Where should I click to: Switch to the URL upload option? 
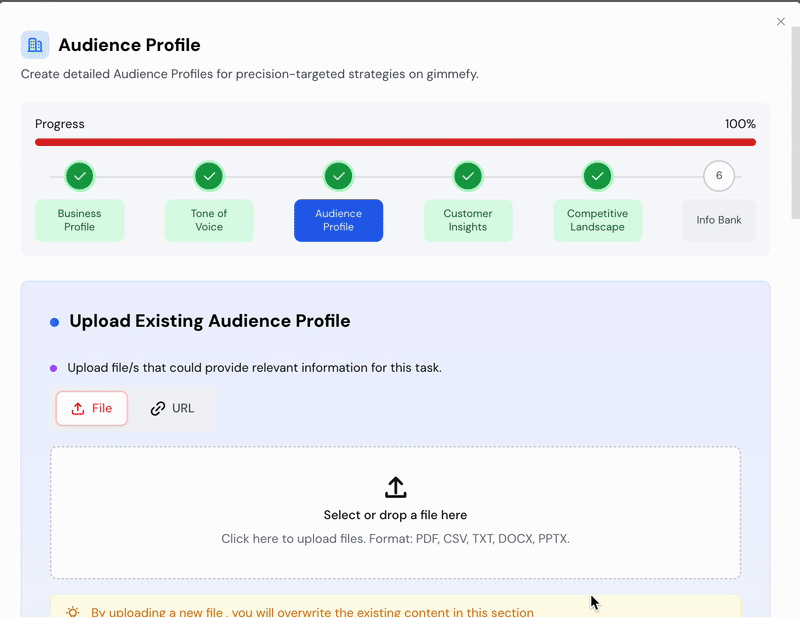(173, 408)
